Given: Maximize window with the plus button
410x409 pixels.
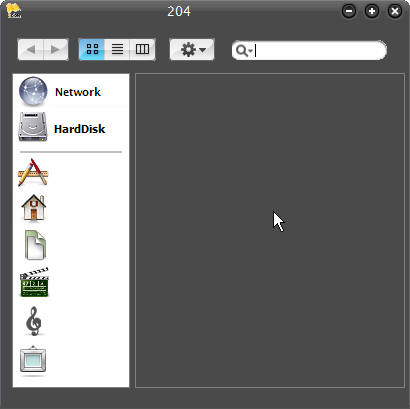Looking at the screenshot, I should pyautogui.click(x=372, y=11).
